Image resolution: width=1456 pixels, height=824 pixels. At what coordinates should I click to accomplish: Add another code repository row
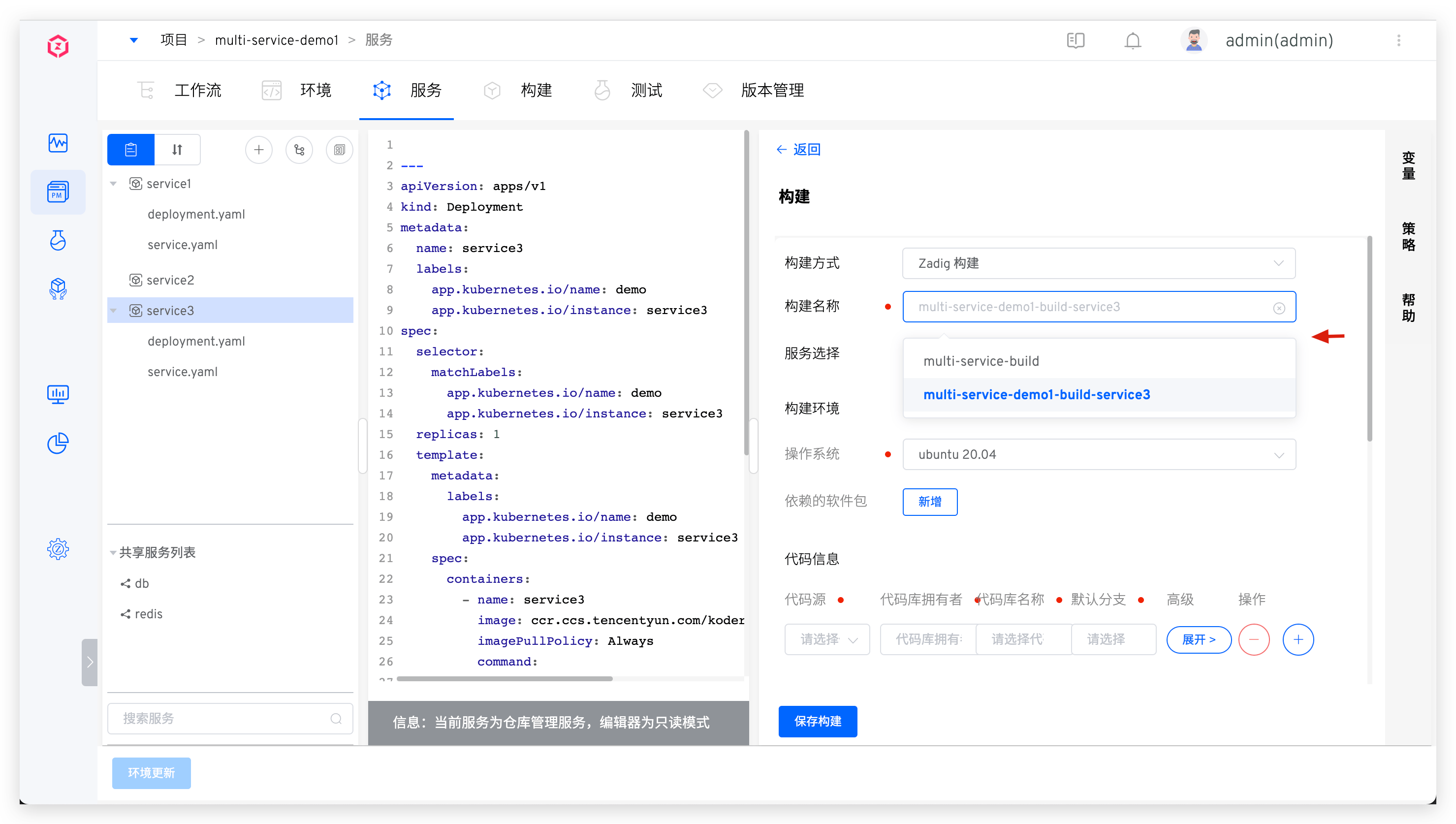pyautogui.click(x=1298, y=639)
